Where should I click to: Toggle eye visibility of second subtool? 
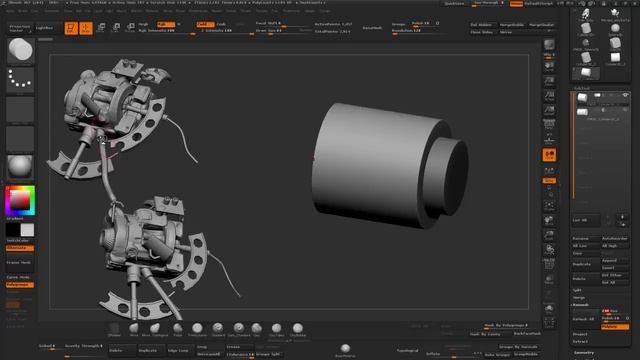pyautogui.click(x=625, y=110)
